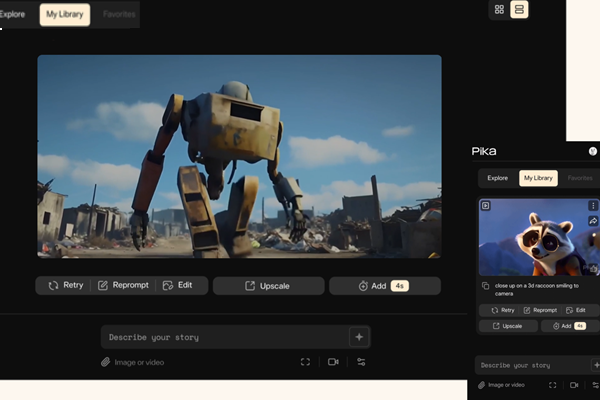Open camera control icon in main prompt bar
Viewport: 600px width, 400px height.
pos(333,362)
